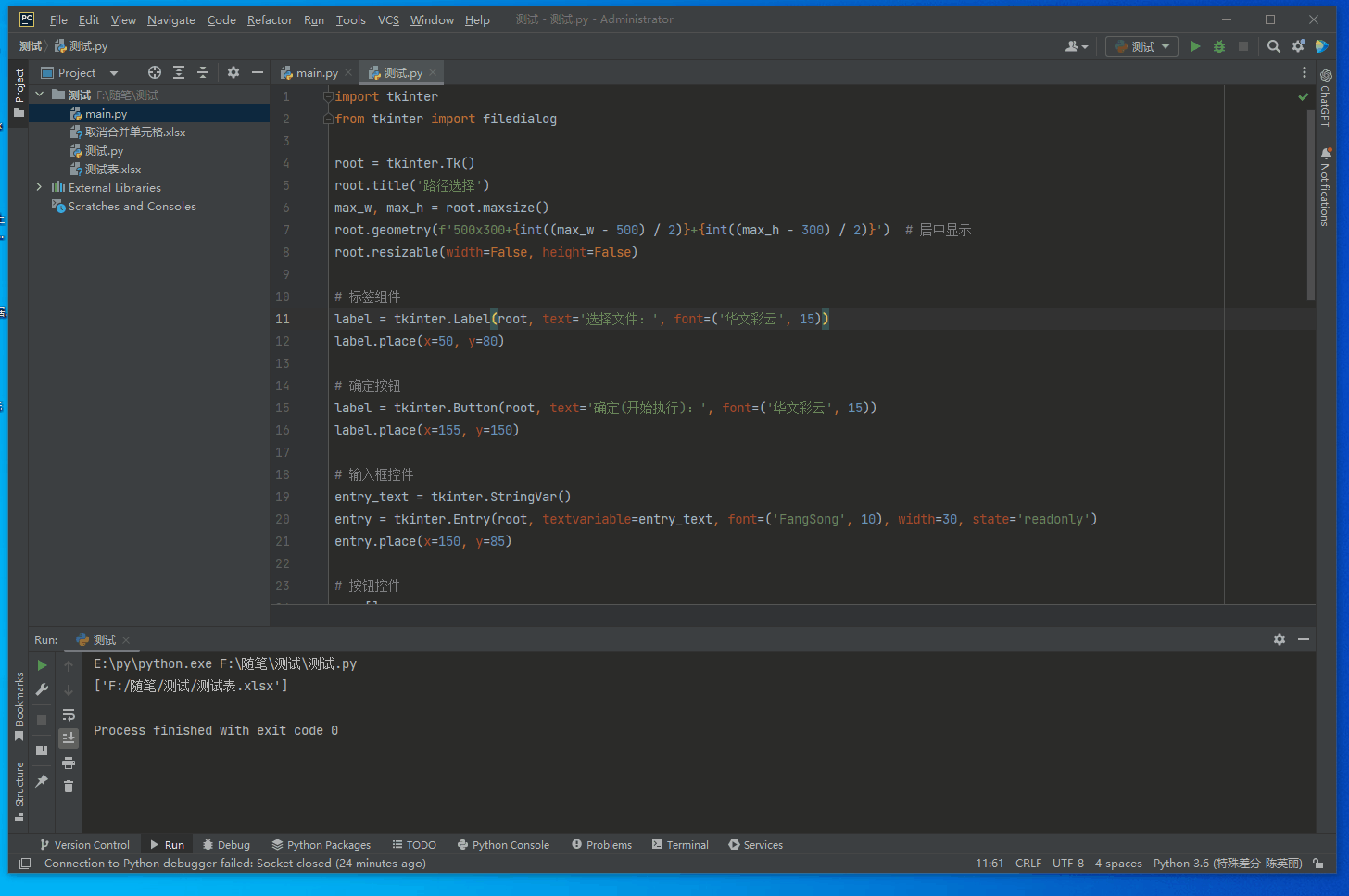Close the 测试 tab in Run panel

point(126,640)
